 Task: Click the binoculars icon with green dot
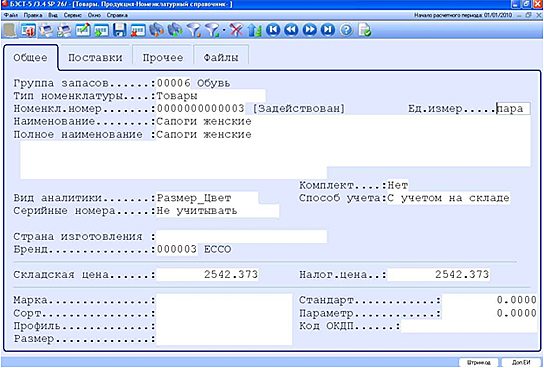click(x=175, y=30)
